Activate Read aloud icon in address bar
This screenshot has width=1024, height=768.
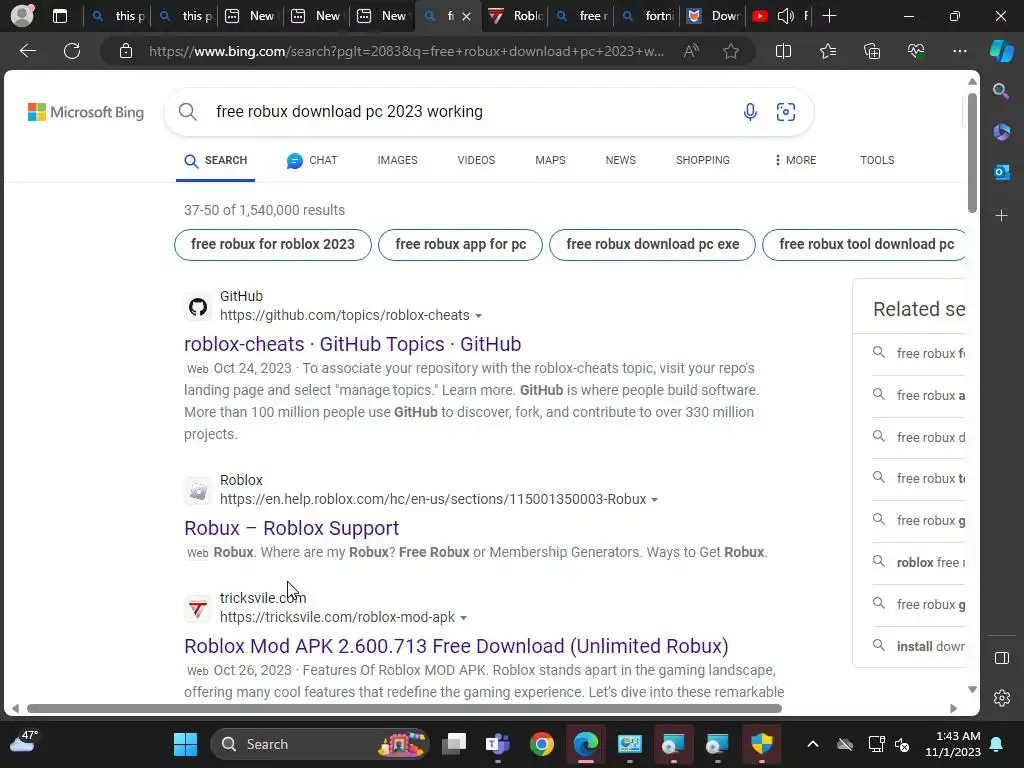point(691,51)
